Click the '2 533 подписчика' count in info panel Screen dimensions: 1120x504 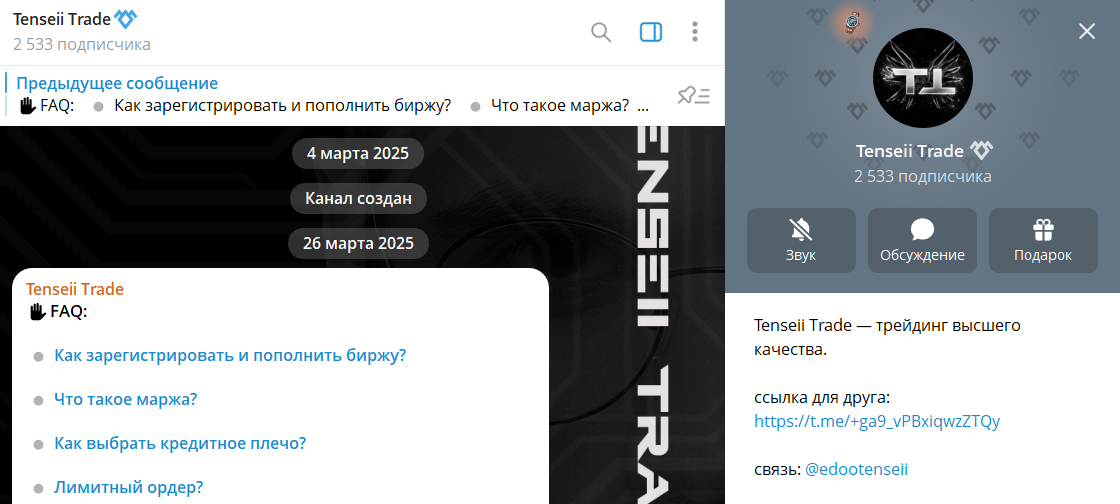pos(922,176)
